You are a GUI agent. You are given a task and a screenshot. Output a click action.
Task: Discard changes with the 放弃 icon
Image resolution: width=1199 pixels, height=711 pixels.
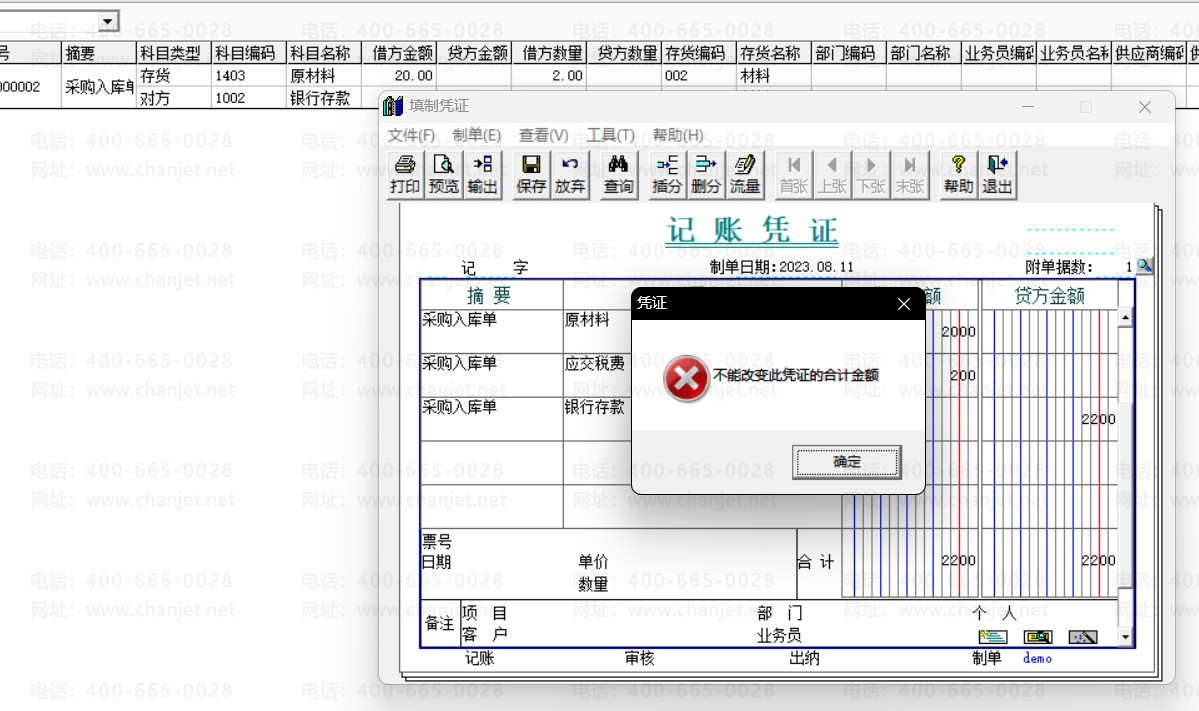(570, 174)
